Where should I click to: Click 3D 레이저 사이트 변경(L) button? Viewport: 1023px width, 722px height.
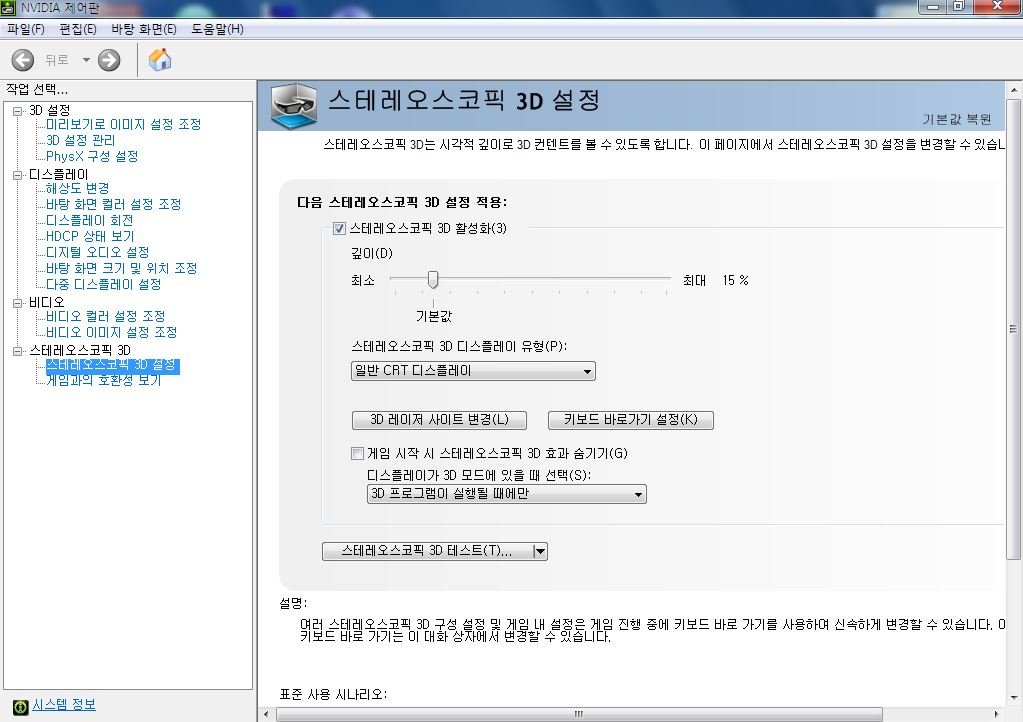click(x=439, y=419)
